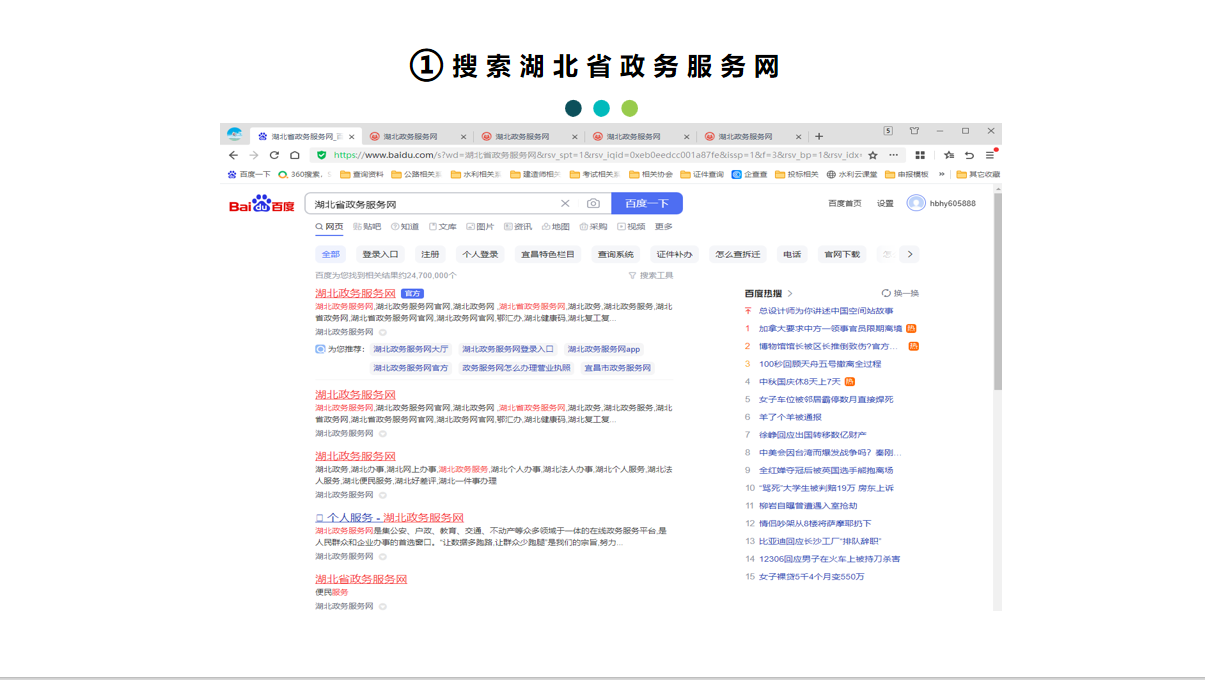Open the 查询资料 bookmark folder
The width and height of the screenshot is (1205, 680).
pos(362,174)
